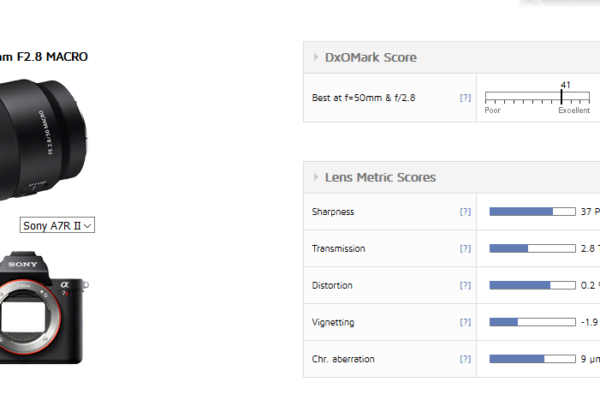Click the Vignetting score bar

tap(532, 322)
